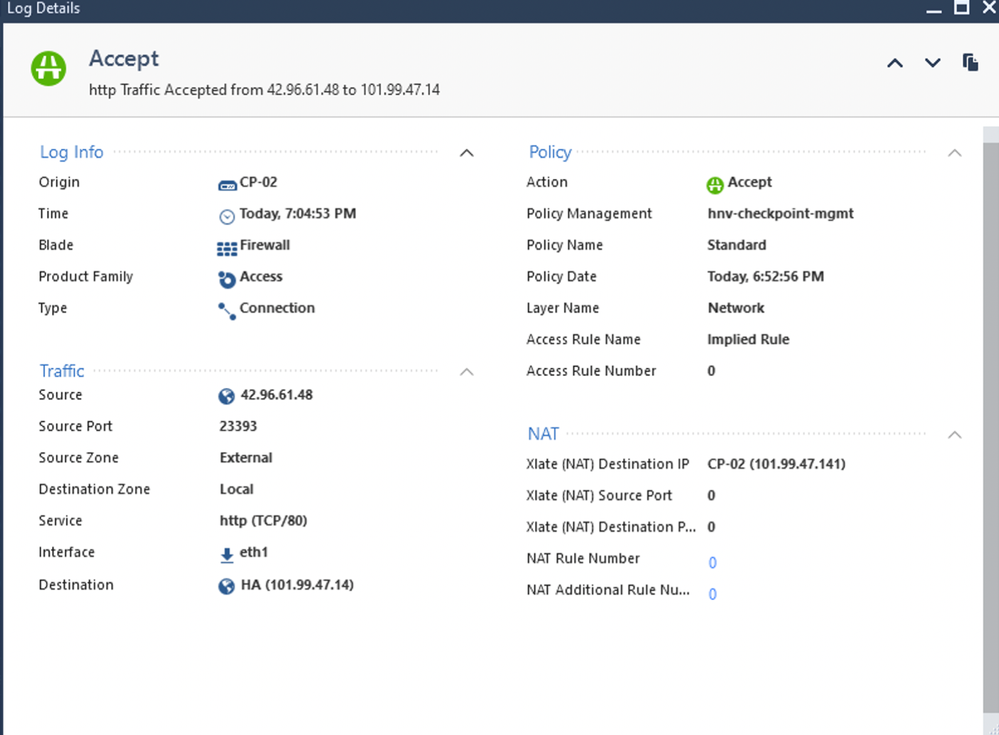This screenshot has height=735, width=999.
Task: Maximize the Log Details window
Action: coord(961,8)
